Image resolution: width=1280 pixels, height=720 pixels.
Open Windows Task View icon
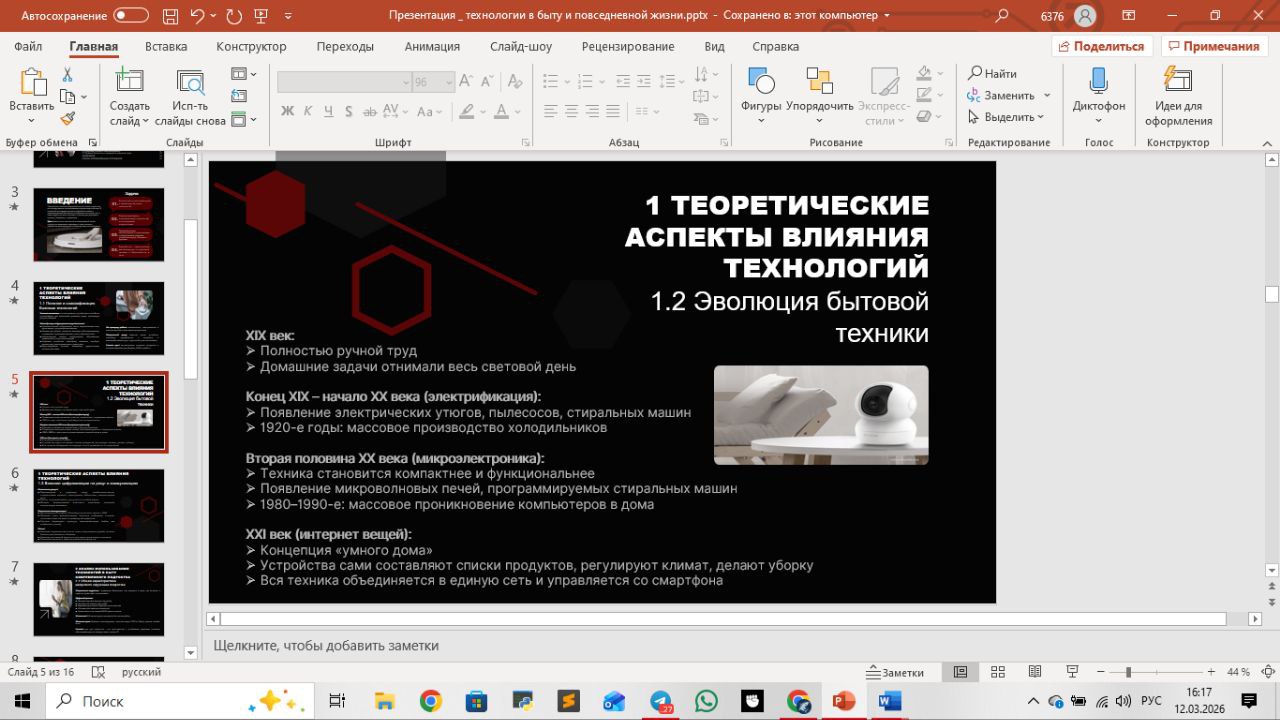click(x=337, y=701)
